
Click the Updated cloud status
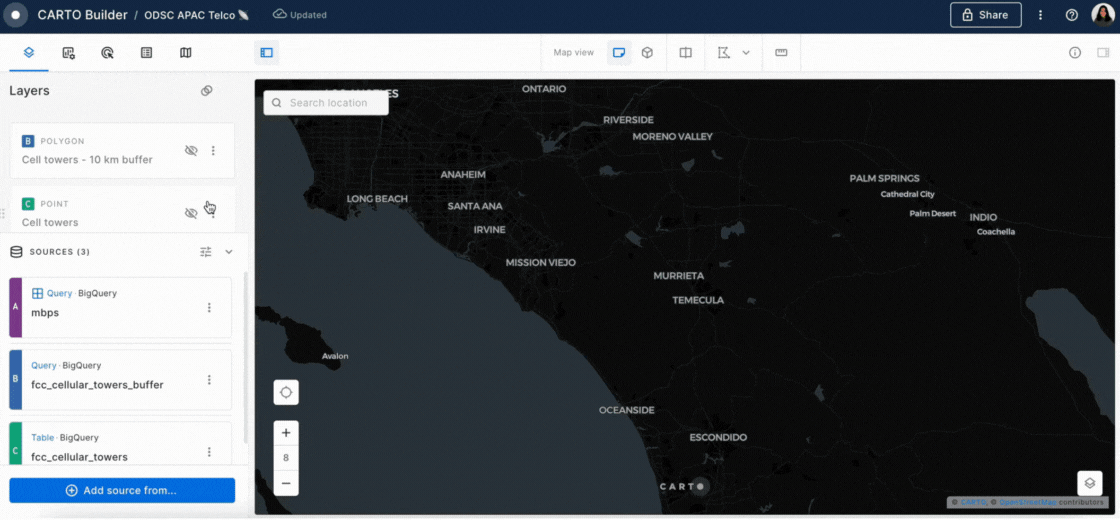(300, 14)
